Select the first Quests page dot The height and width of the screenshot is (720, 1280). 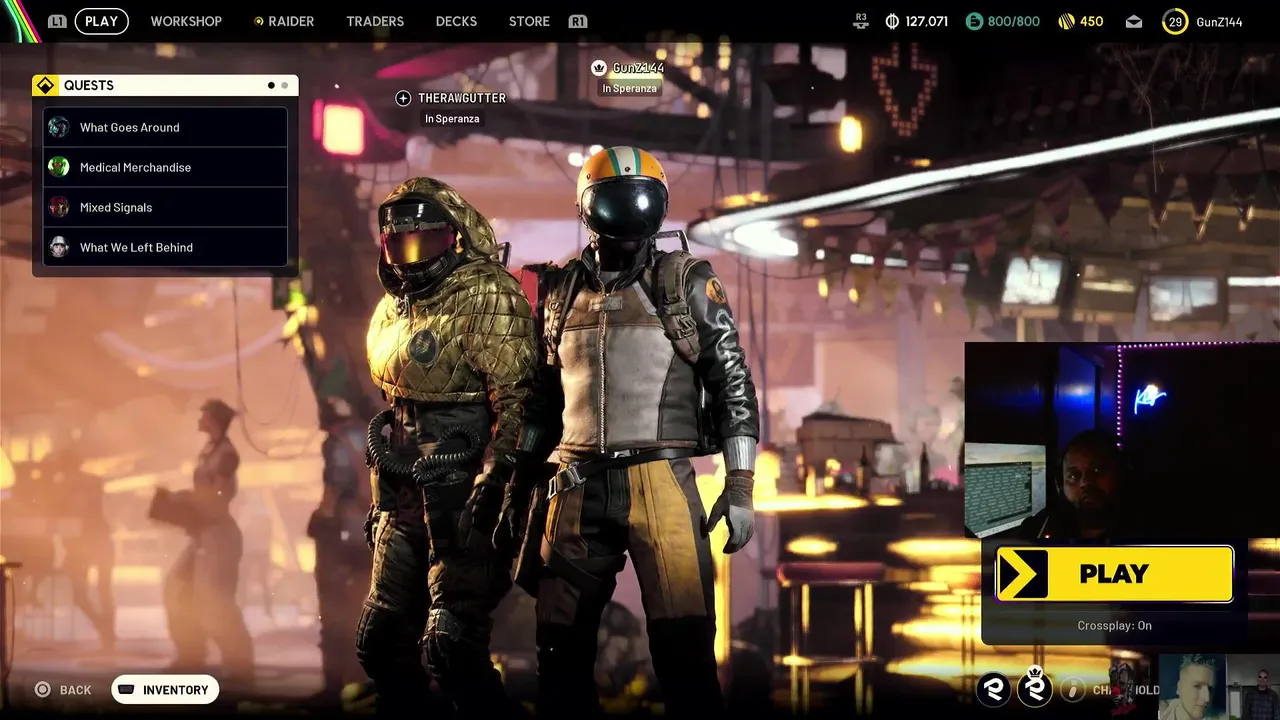point(271,86)
